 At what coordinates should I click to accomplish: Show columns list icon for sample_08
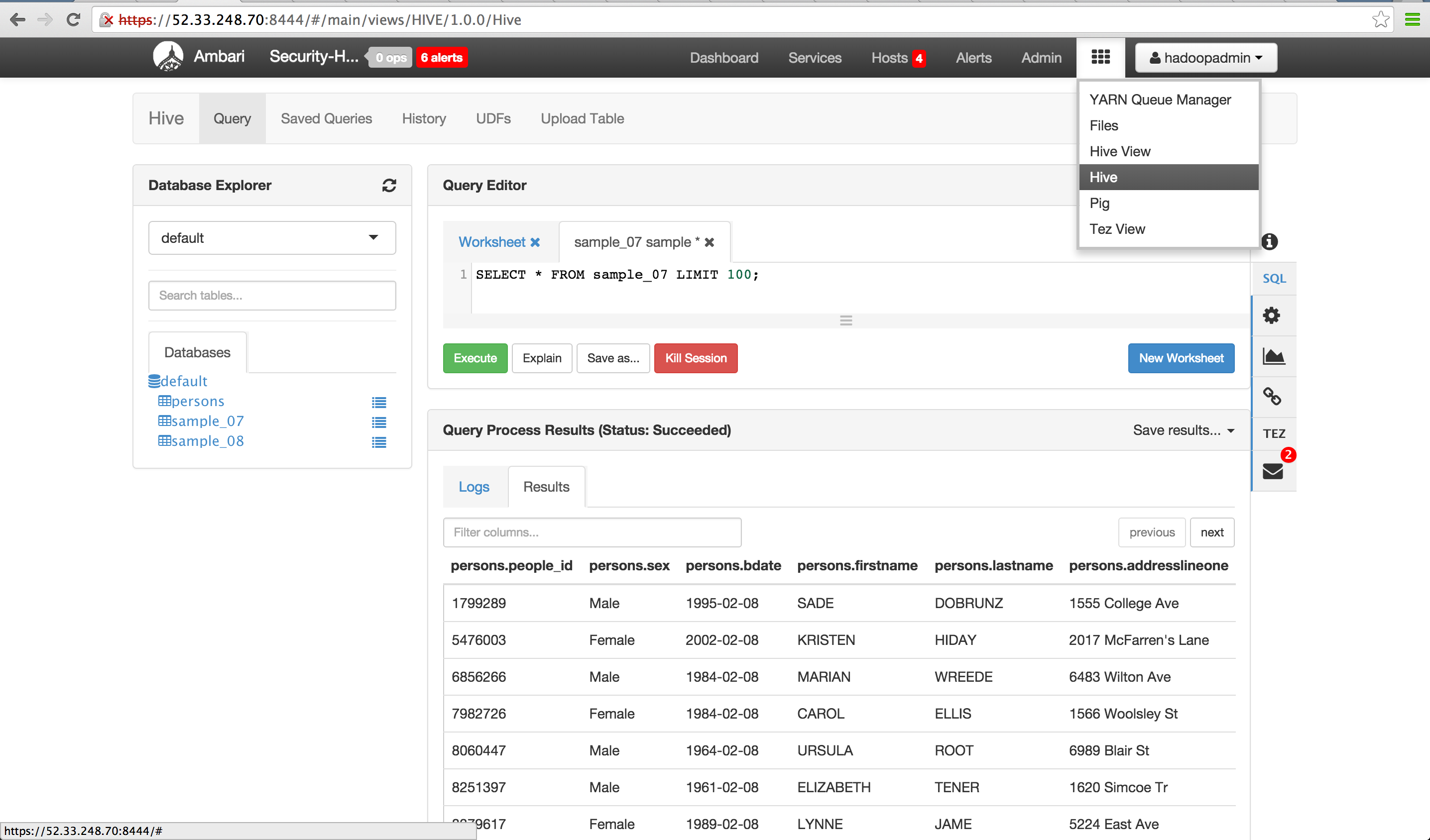pos(378,442)
